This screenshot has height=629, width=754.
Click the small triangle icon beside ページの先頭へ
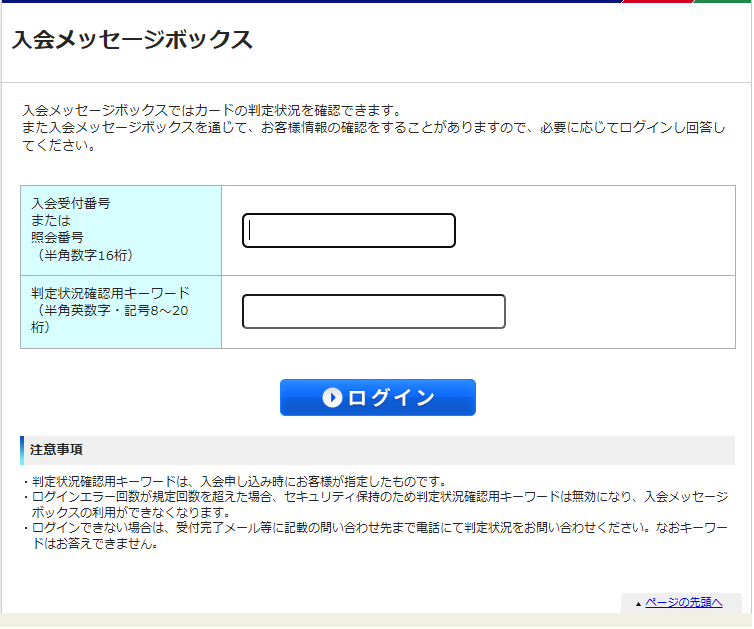click(x=638, y=604)
